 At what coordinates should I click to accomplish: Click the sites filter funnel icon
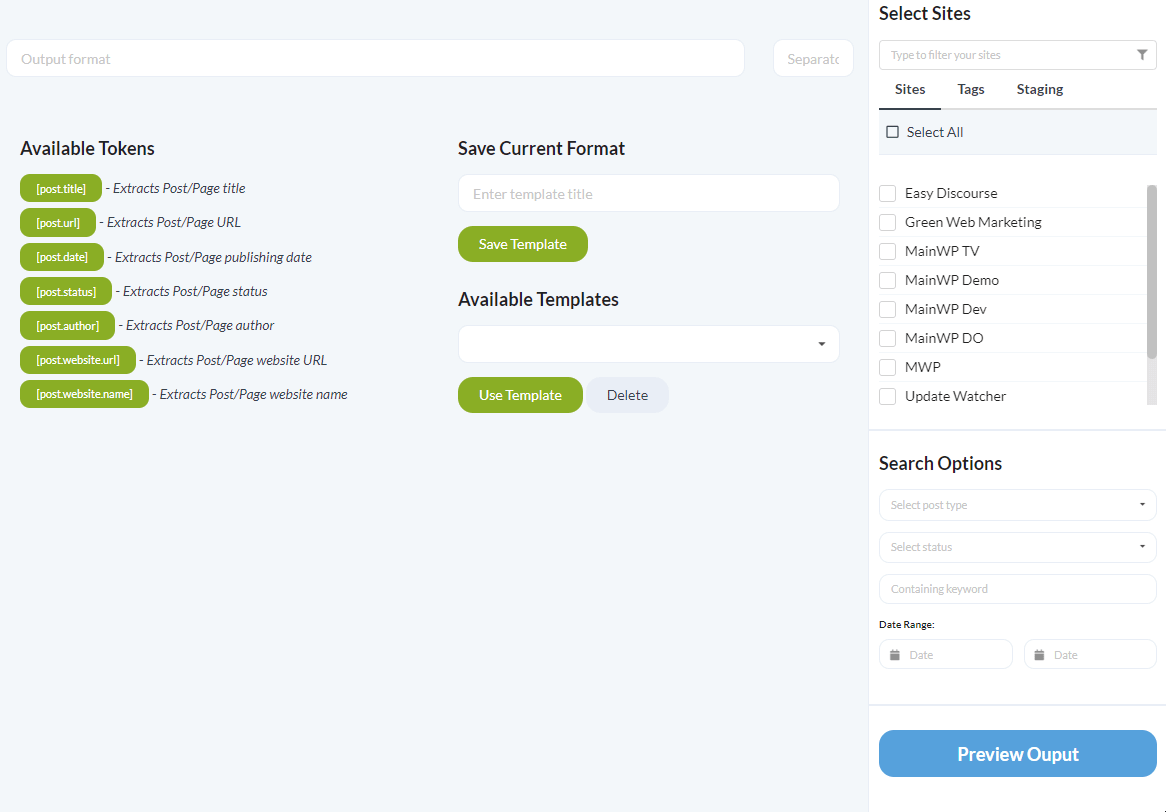(1142, 55)
